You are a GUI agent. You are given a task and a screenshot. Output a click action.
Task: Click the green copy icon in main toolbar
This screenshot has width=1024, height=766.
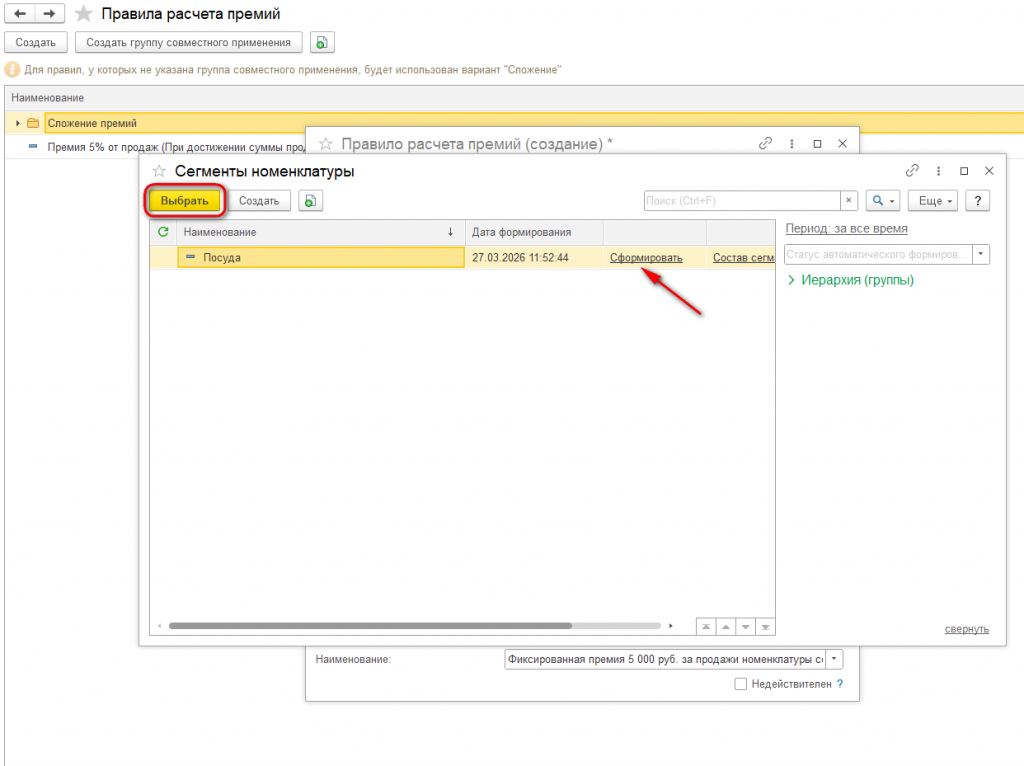322,42
